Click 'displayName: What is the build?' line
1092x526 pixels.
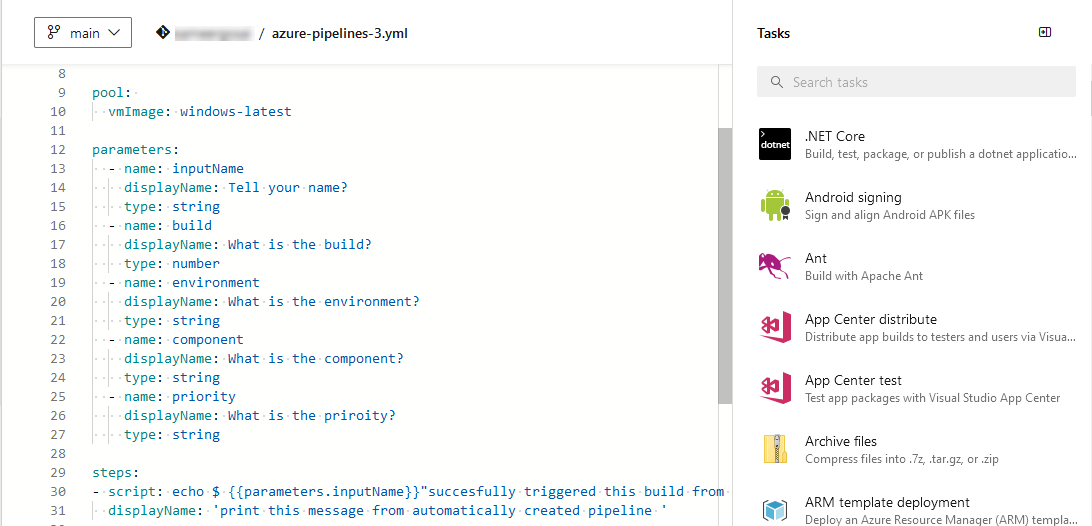pos(247,245)
